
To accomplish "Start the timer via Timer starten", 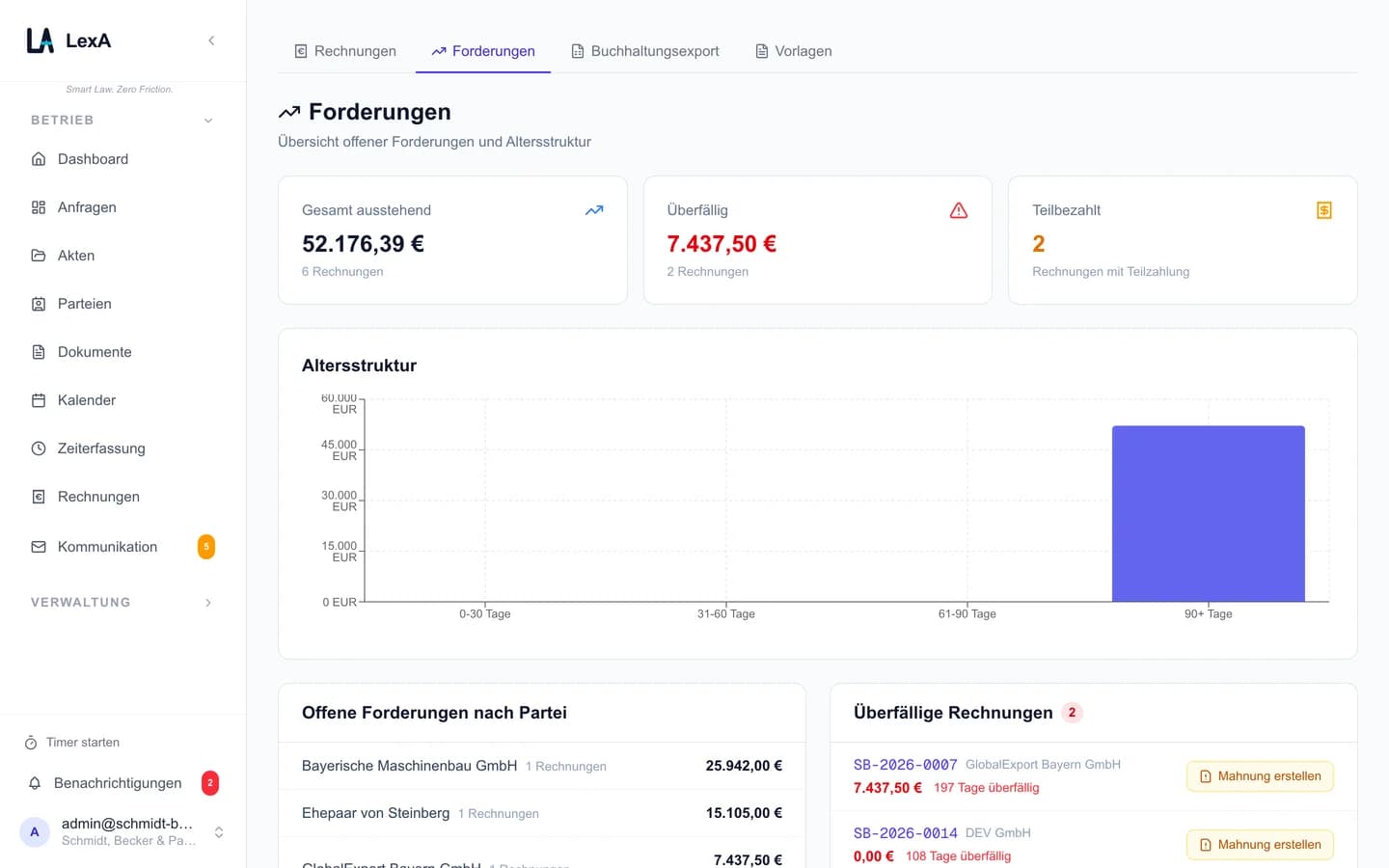I will (72, 743).
